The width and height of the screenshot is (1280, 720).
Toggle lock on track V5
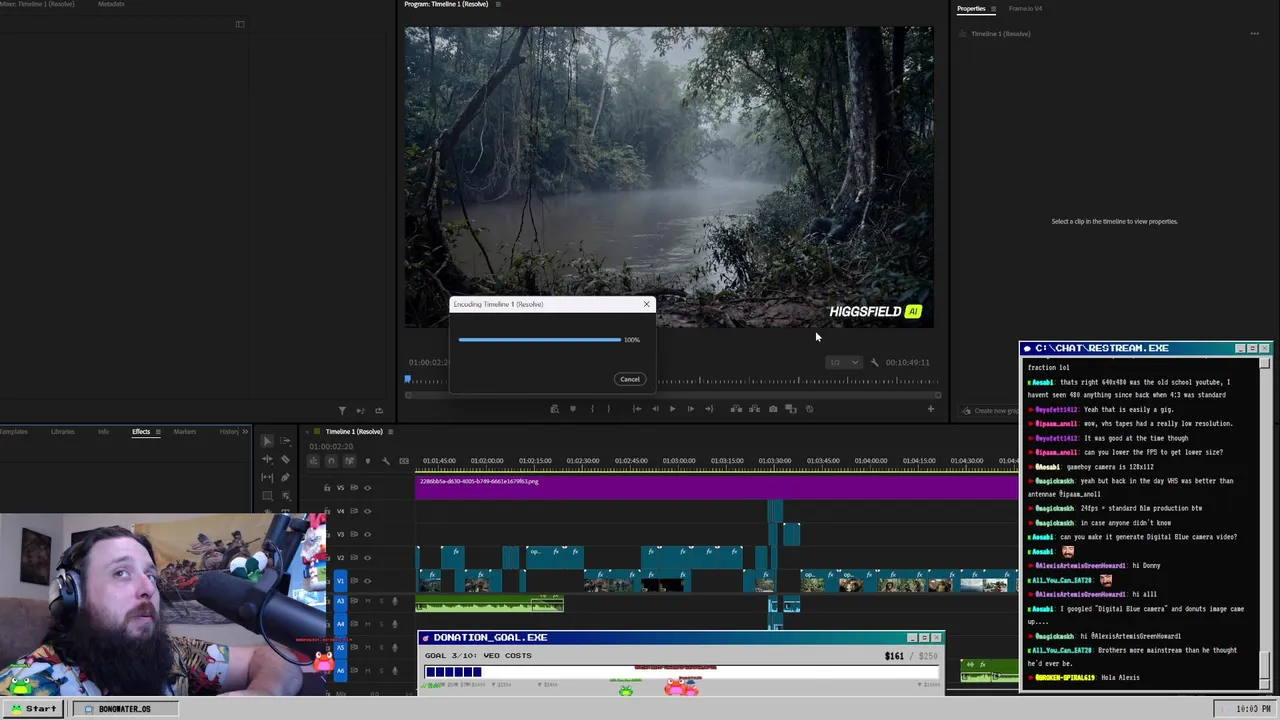click(x=327, y=488)
